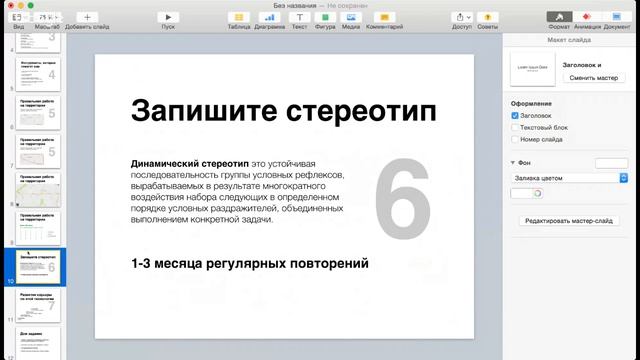Click the Динамический стереотип body paragraph
This screenshot has width=640, height=360.
click(x=238, y=191)
